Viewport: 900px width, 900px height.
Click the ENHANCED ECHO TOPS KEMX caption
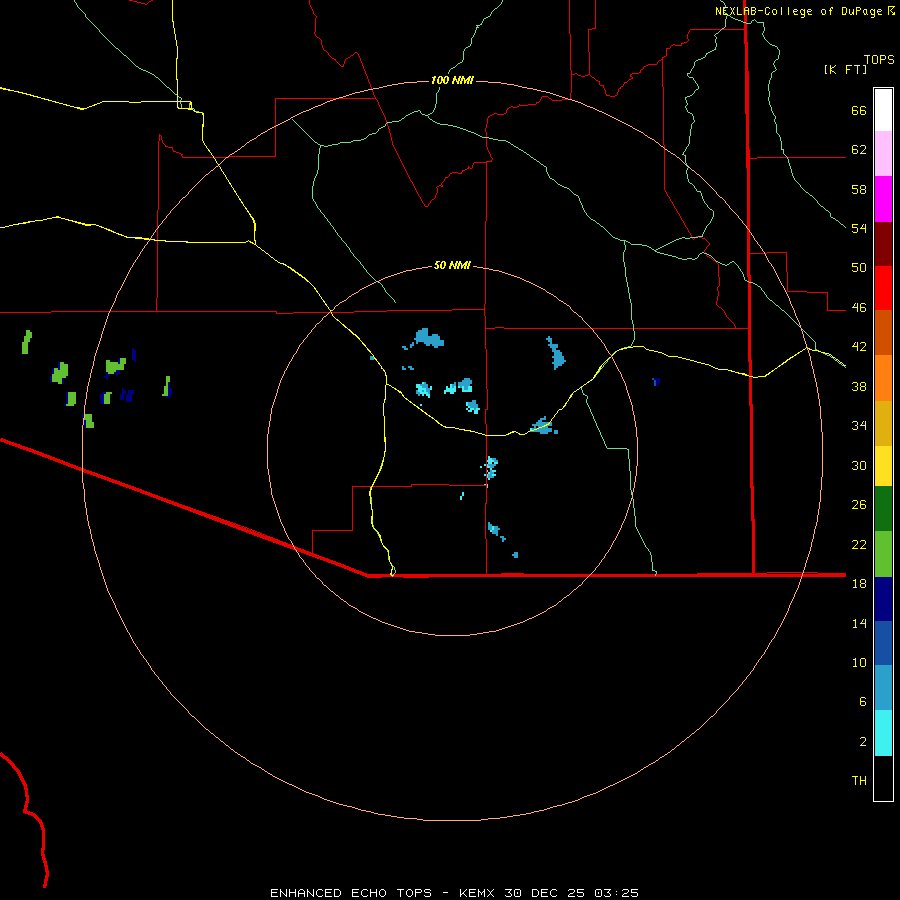click(454, 893)
